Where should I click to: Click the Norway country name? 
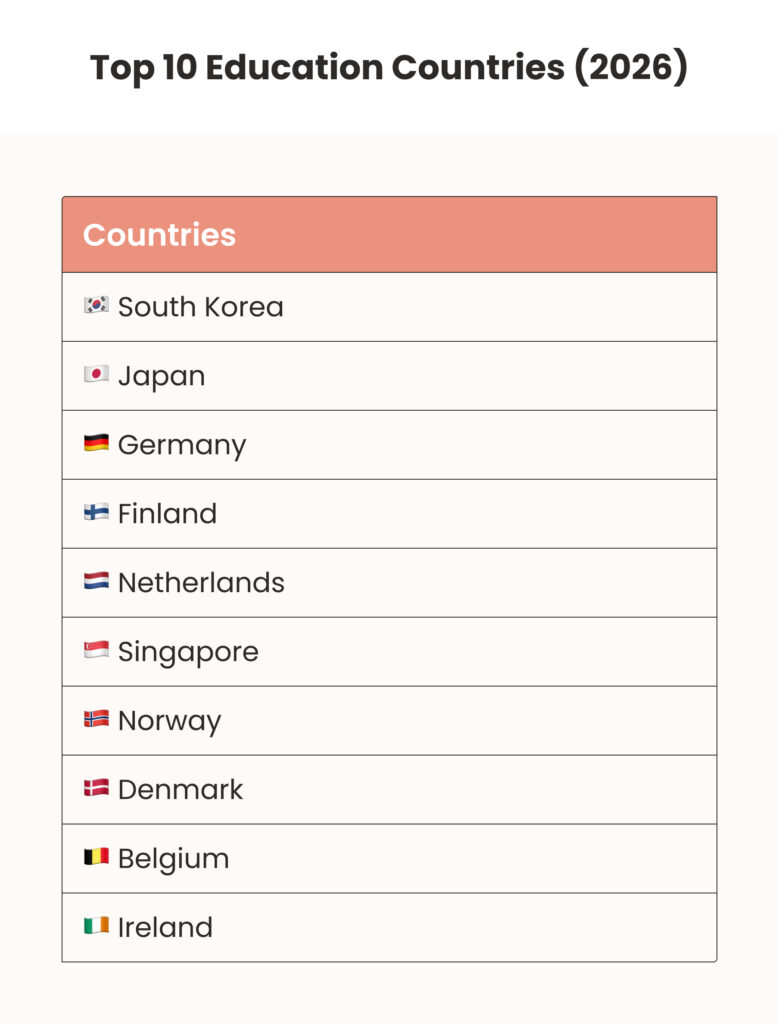169,721
